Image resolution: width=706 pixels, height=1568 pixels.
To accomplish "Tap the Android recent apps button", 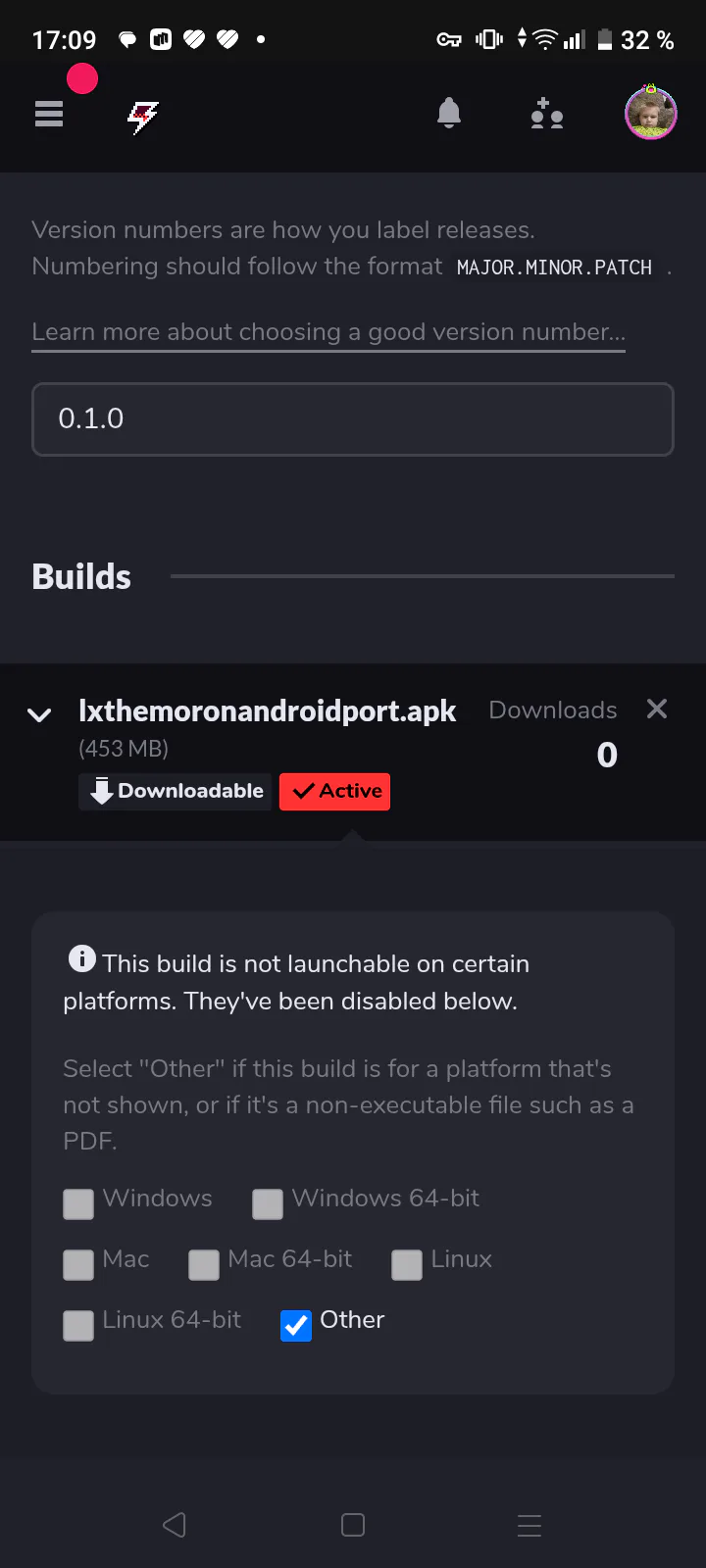I will point(529,1525).
